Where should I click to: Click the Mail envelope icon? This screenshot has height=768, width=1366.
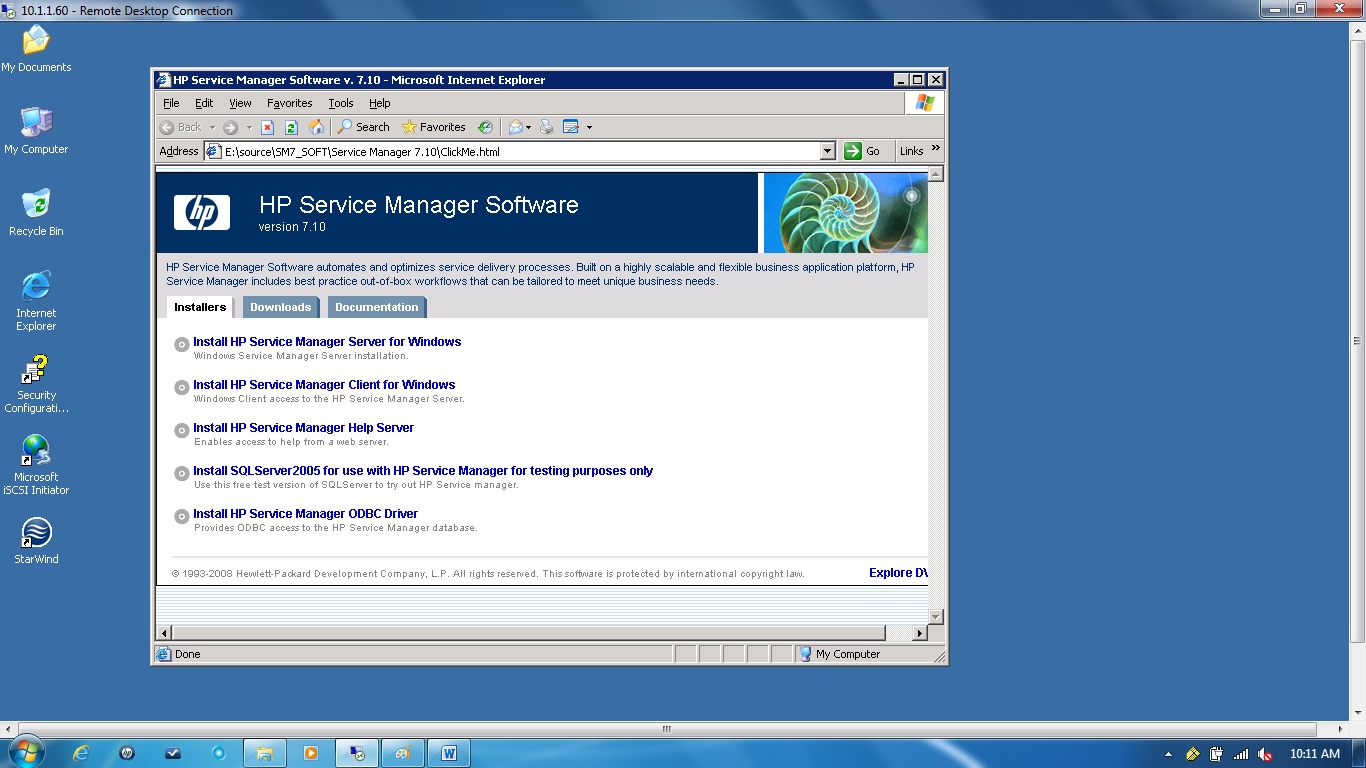pyautogui.click(x=516, y=127)
